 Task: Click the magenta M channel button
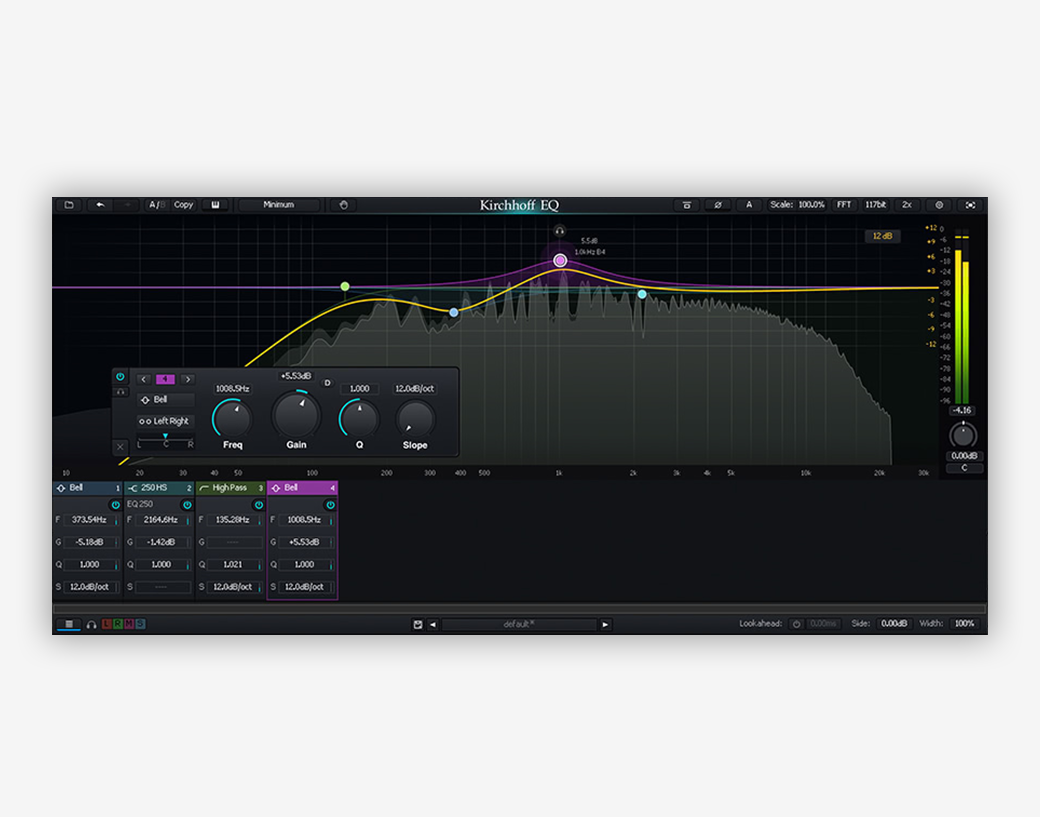(129, 624)
